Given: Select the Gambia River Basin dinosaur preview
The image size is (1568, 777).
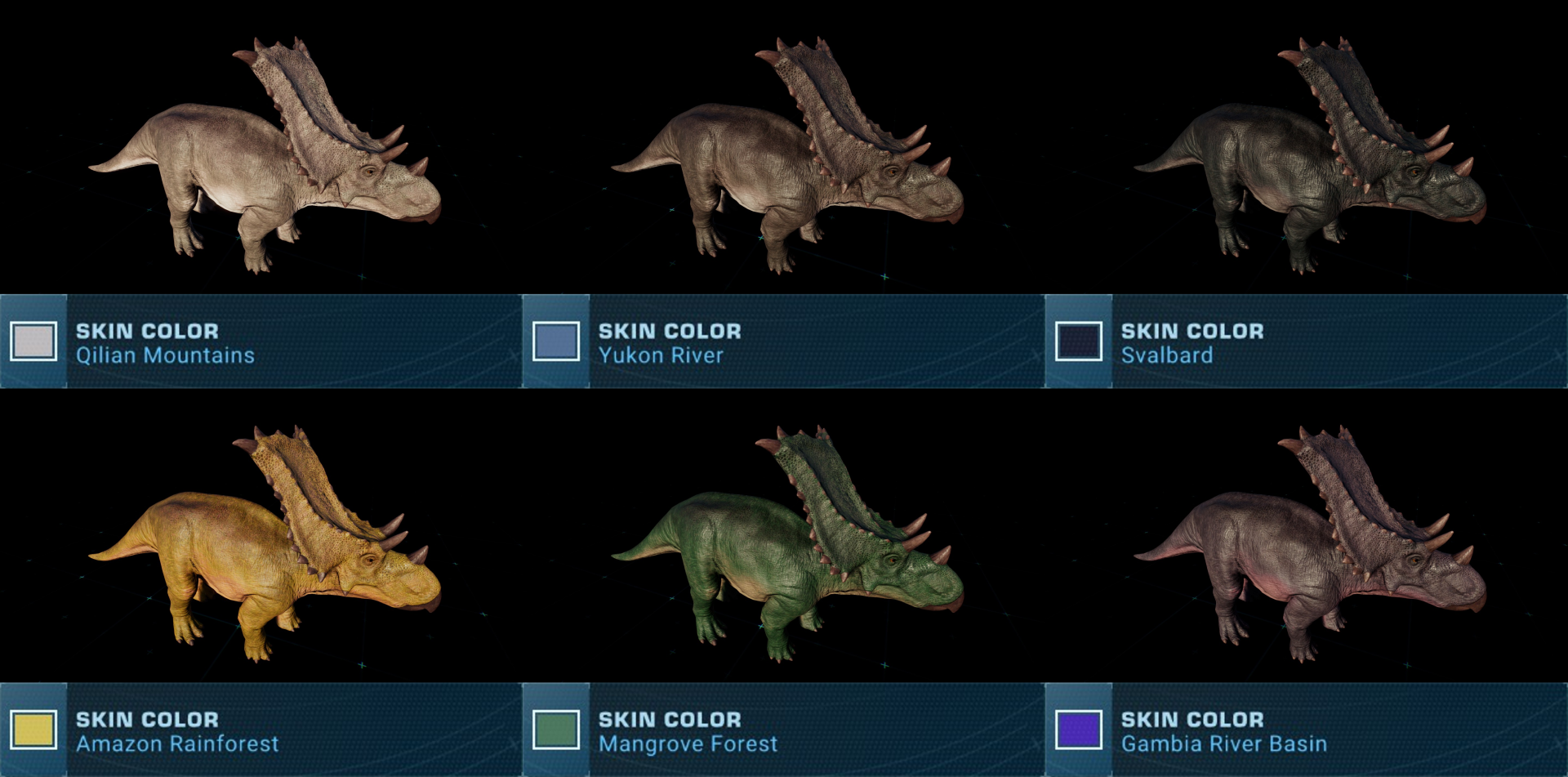Looking at the screenshot, I should [x=1311, y=543].
